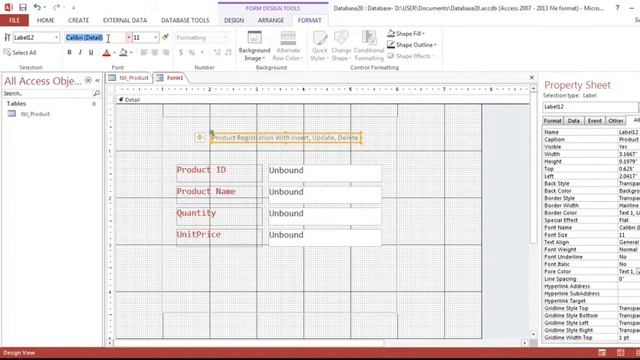Open the Shape Effects dropdown
The width and height of the screenshot is (640, 360).
(411, 56)
